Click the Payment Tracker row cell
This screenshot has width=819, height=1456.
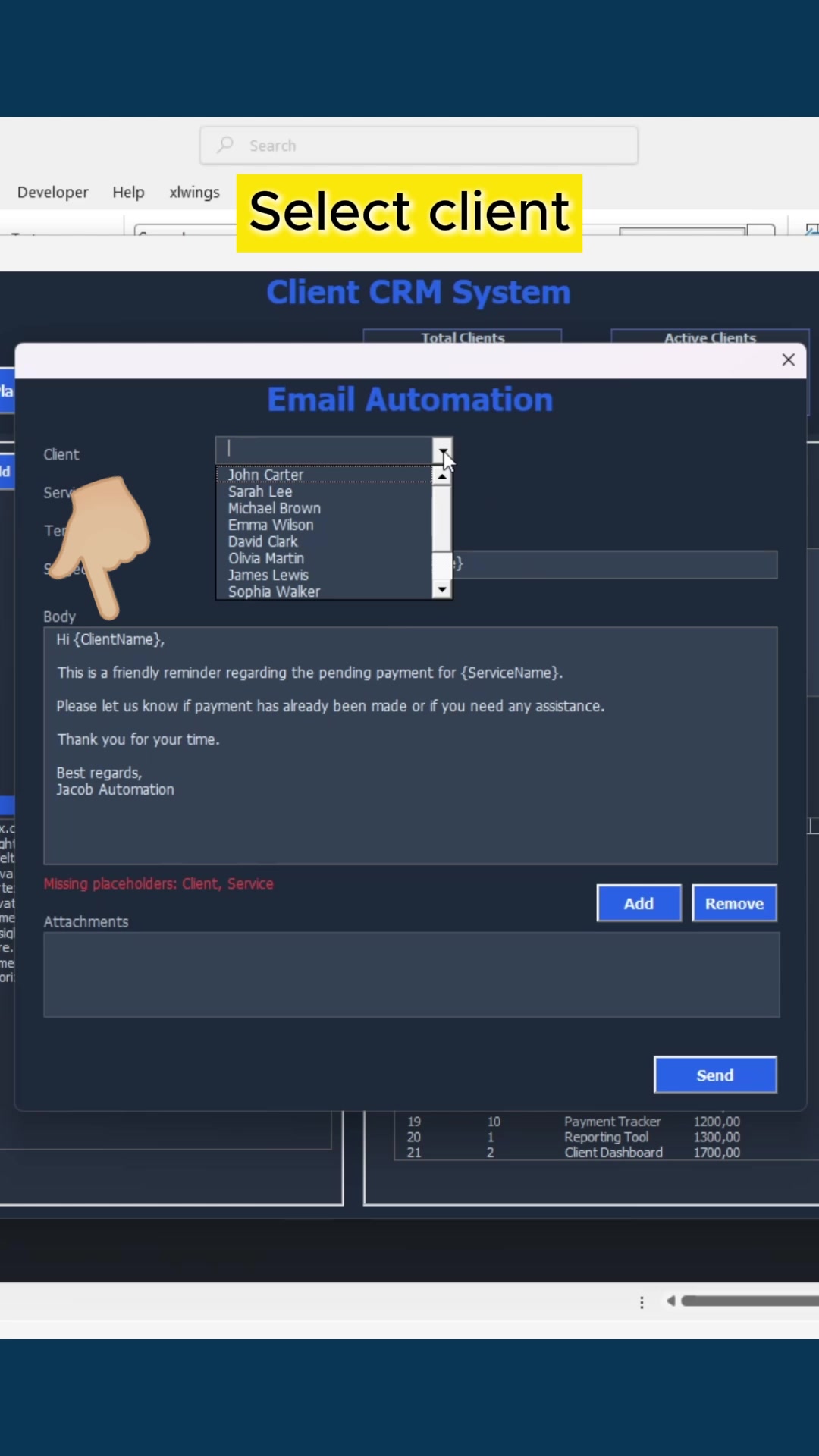pos(612,1122)
